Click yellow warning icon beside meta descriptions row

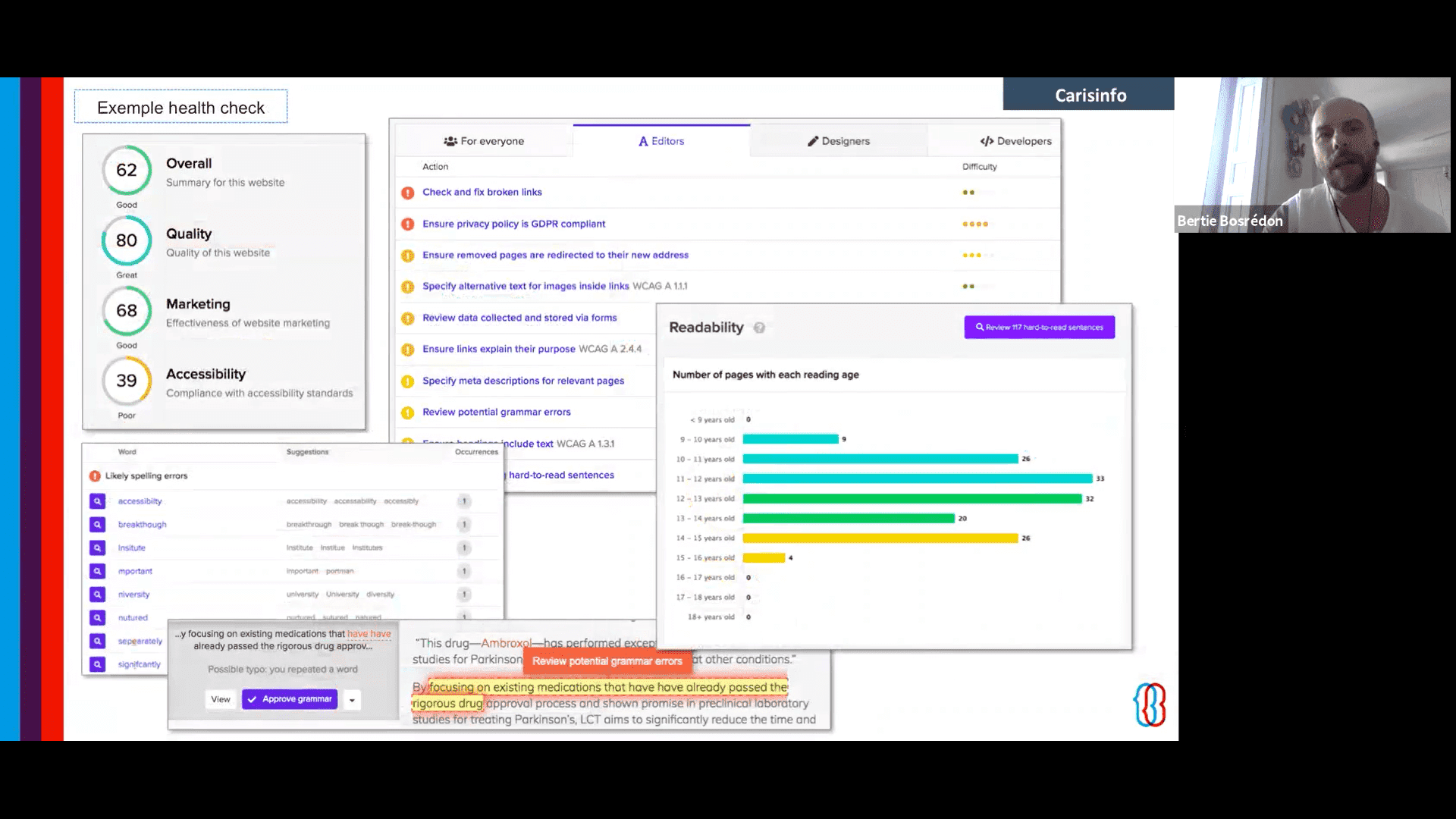coord(408,381)
